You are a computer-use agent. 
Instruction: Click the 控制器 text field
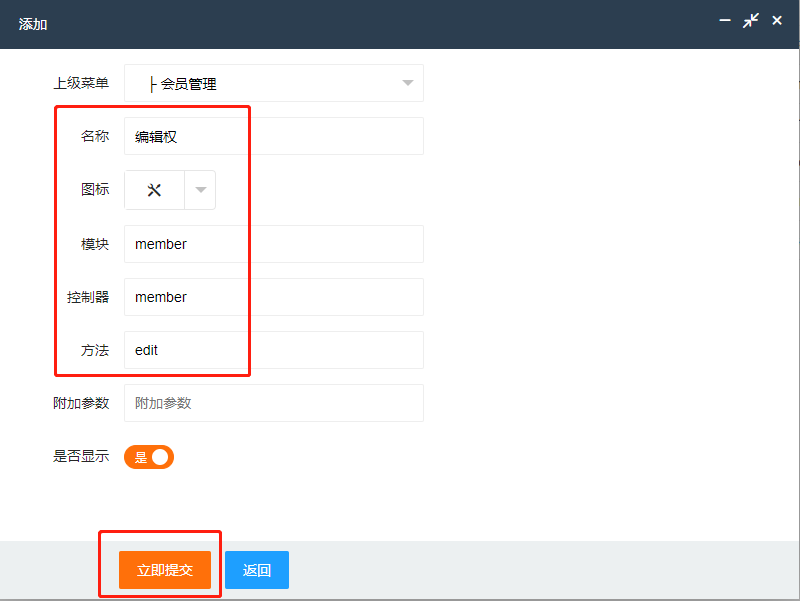(273, 297)
